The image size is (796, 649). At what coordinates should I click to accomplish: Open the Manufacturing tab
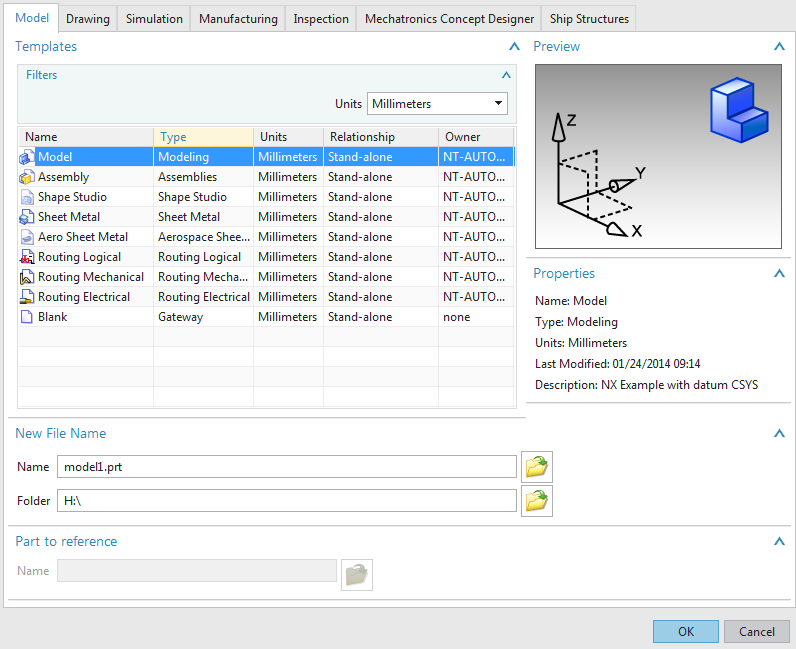click(238, 19)
